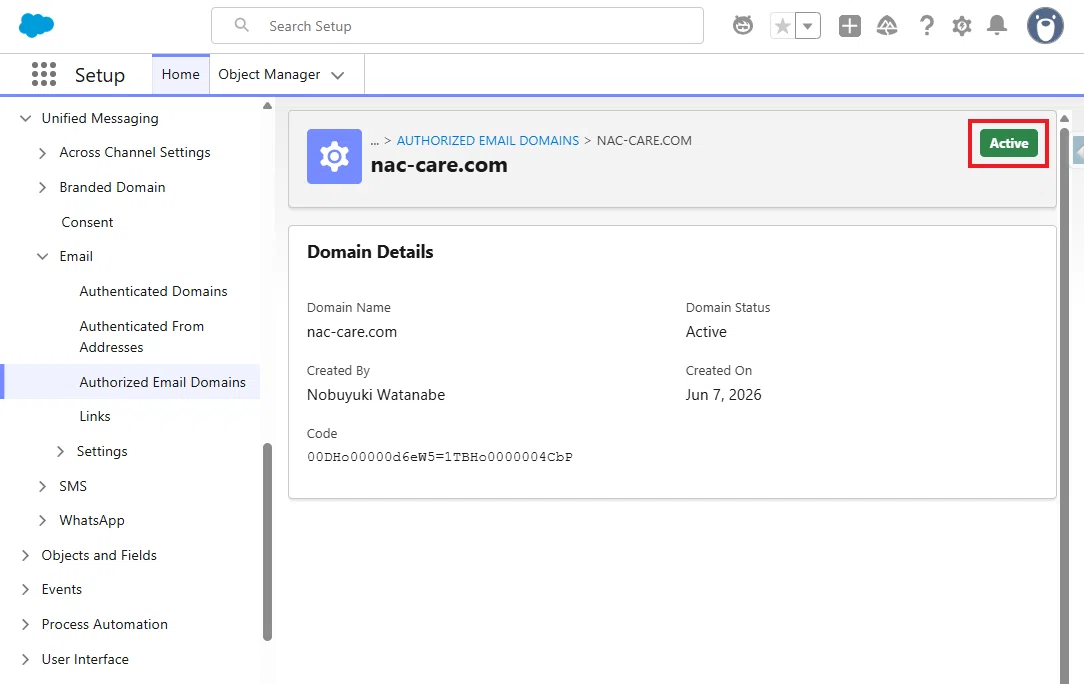Screen dimensions: 1084x684
Task: Open the Trailhead guidance icon
Action: [x=887, y=26]
